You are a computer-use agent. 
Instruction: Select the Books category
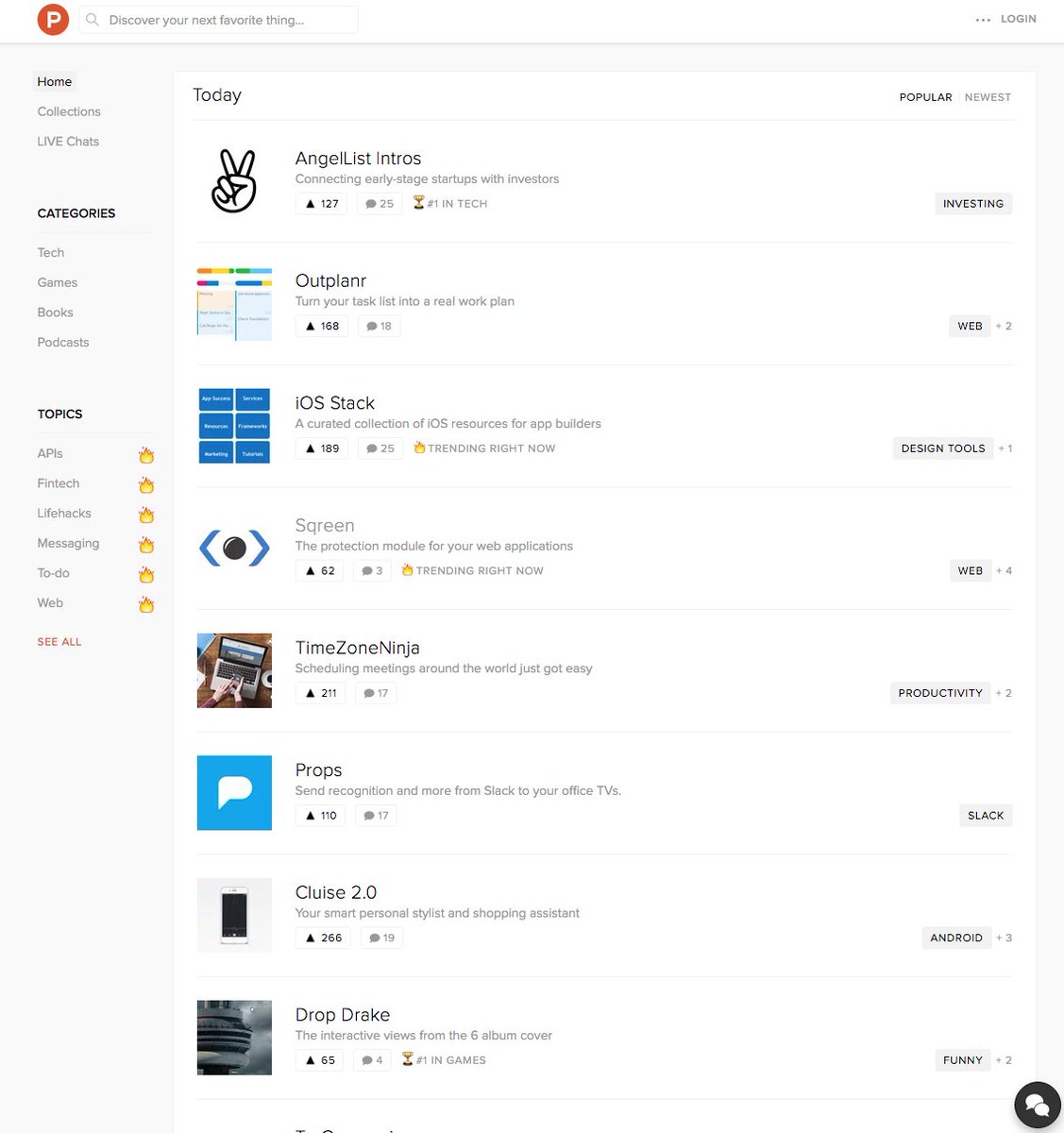(55, 313)
